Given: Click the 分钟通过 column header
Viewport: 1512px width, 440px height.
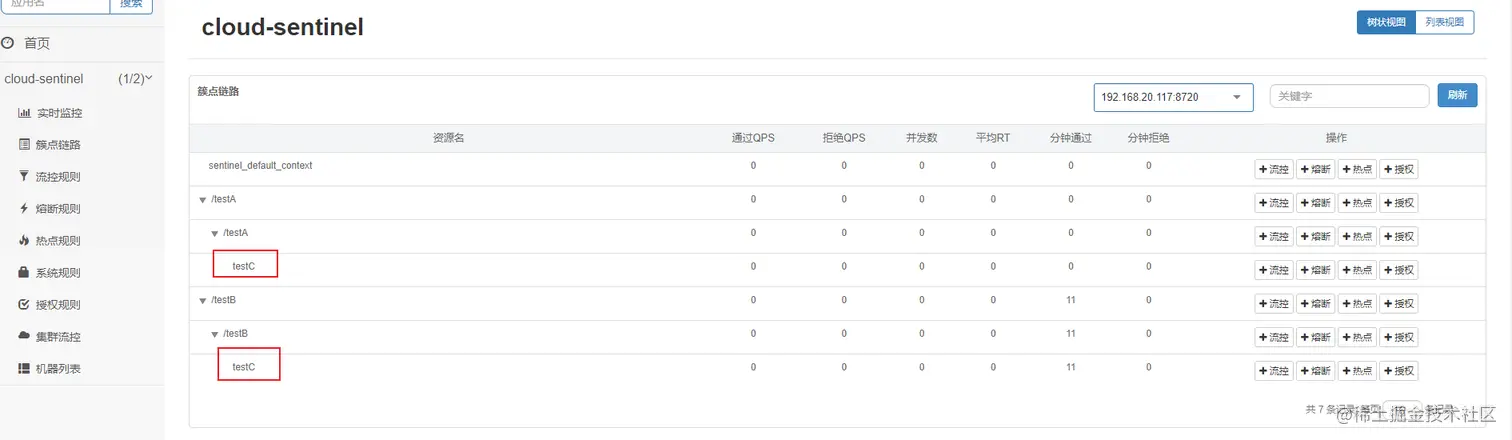Looking at the screenshot, I should click(1070, 138).
